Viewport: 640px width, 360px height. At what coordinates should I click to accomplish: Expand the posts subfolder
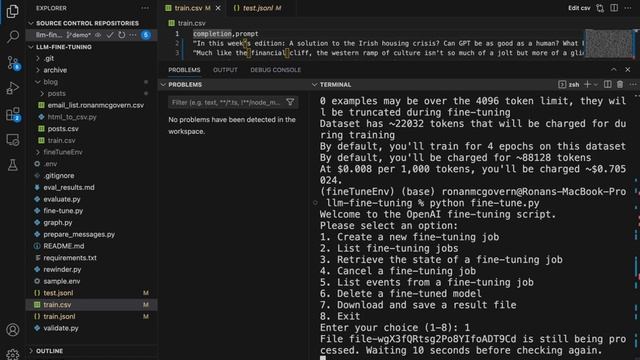click(42, 93)
